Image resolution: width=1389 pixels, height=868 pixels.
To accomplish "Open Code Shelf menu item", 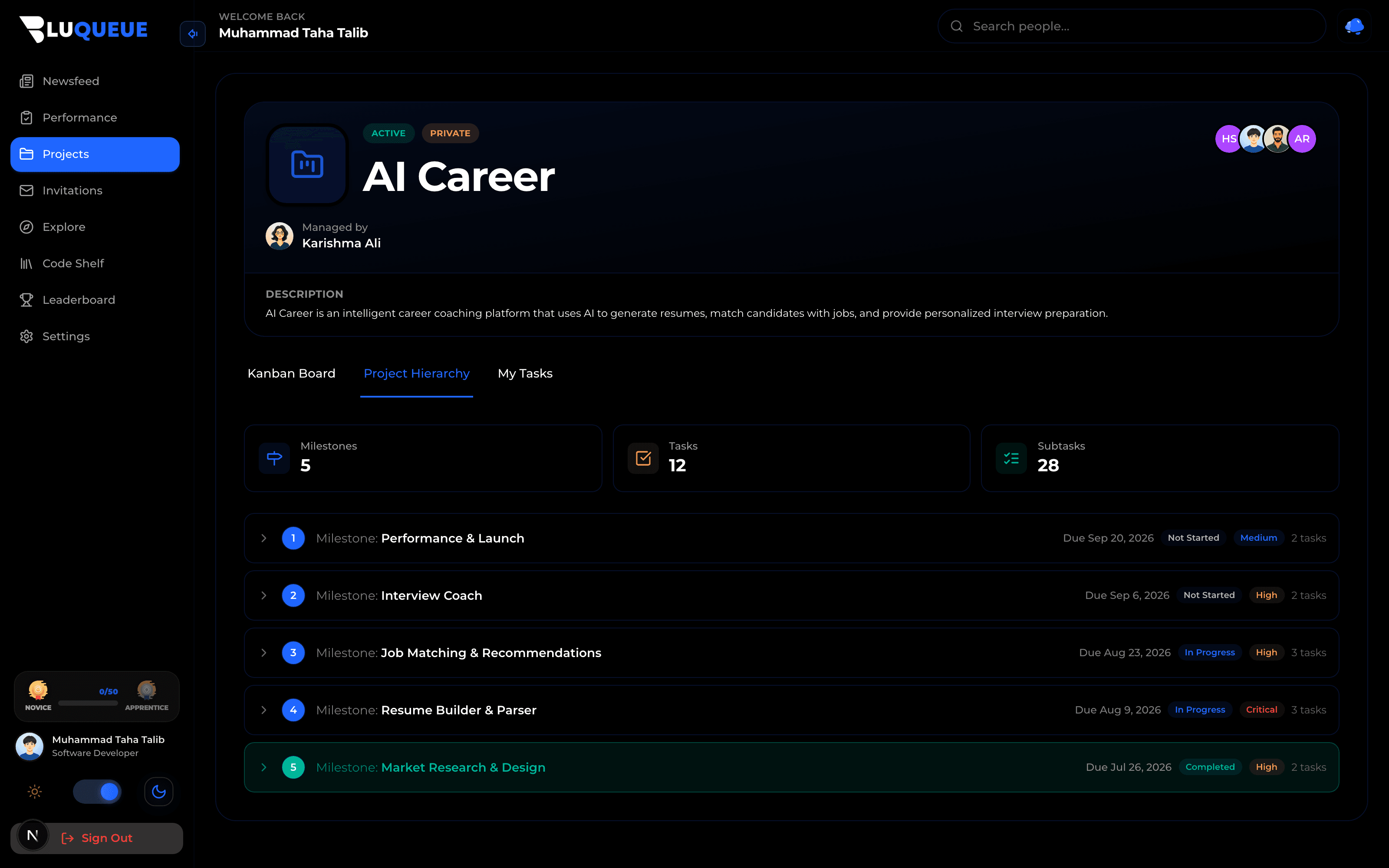I will [x=95, y=263].
